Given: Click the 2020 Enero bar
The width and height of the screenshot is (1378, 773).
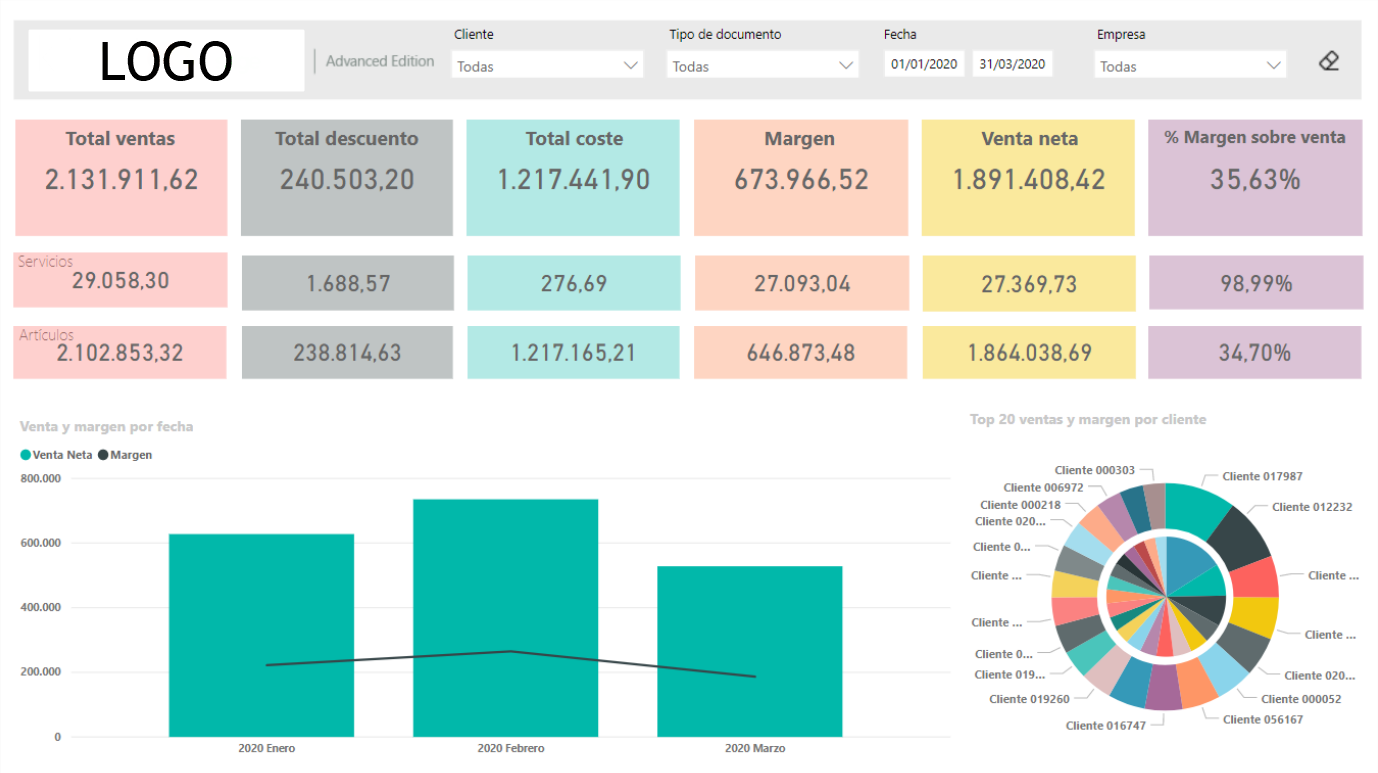Looking at the screenshot, I should click(x=261, y=634).
